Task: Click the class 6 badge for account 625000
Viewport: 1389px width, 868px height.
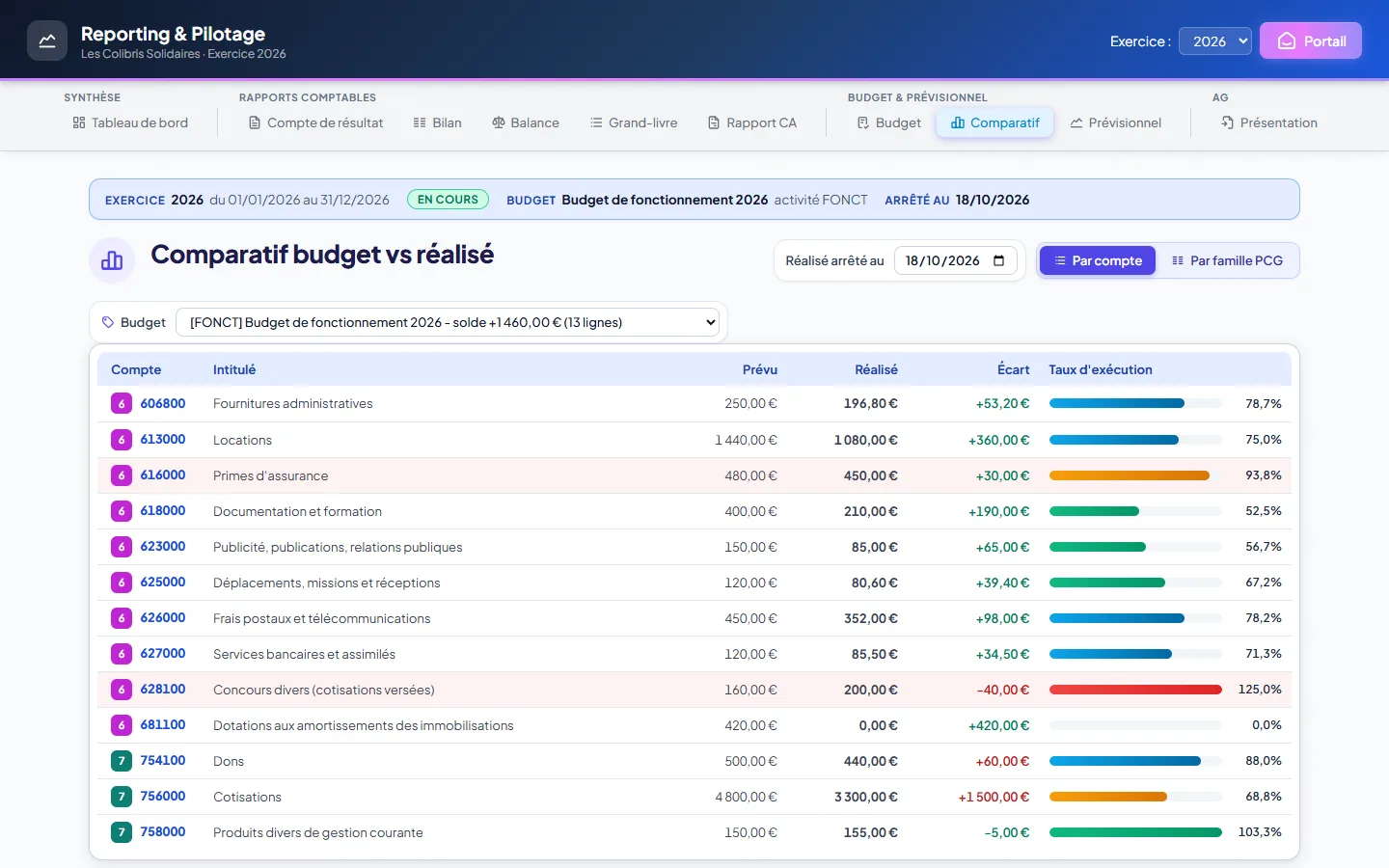Action: click(x=122, y=583)
